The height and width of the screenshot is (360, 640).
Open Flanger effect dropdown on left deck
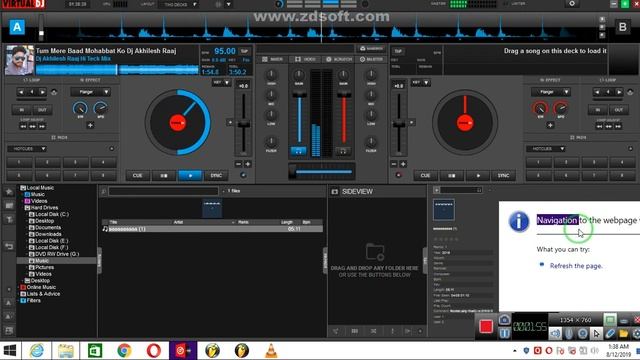tap(90, 92)
